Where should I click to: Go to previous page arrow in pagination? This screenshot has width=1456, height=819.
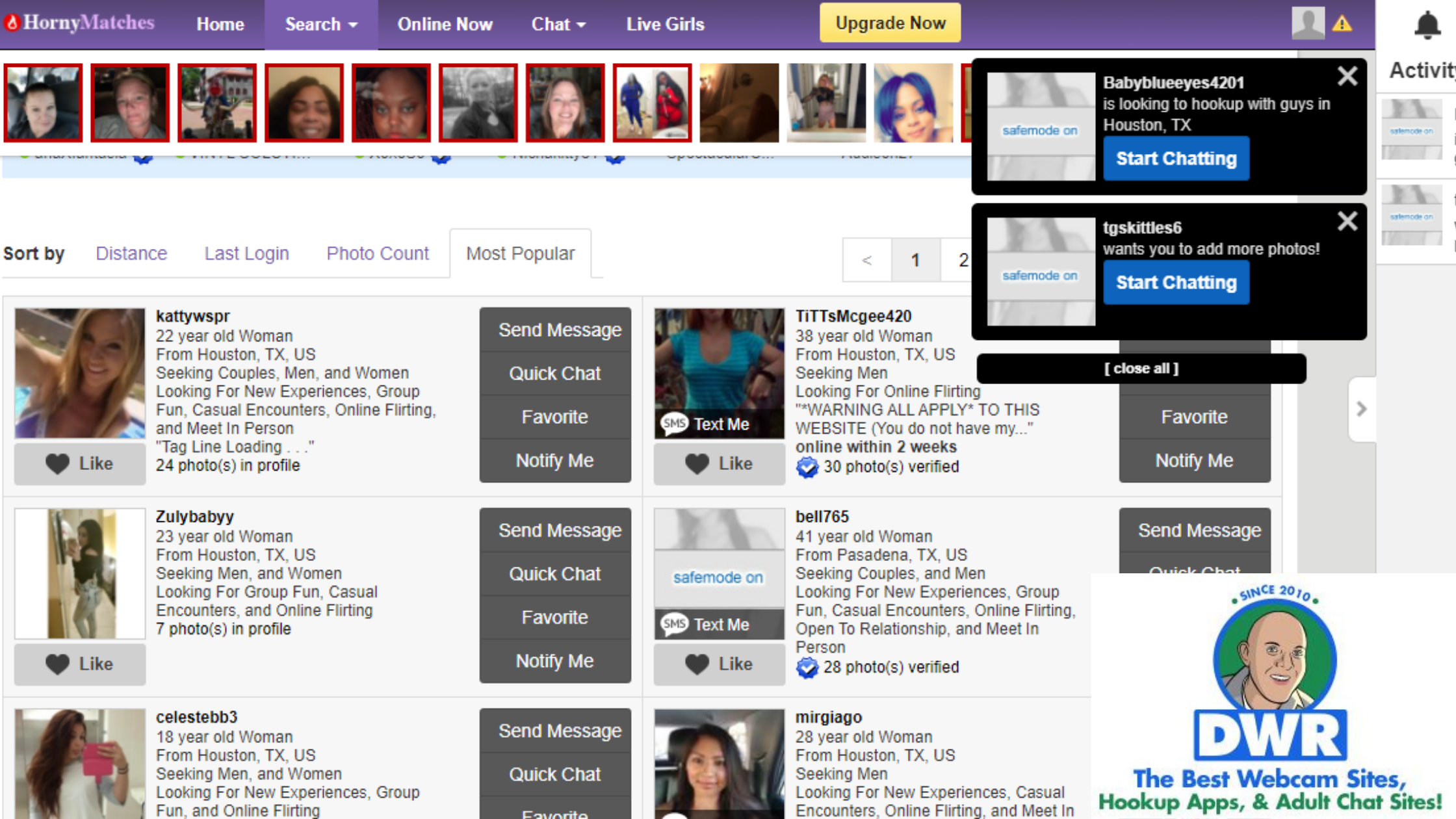click(866, 261)
